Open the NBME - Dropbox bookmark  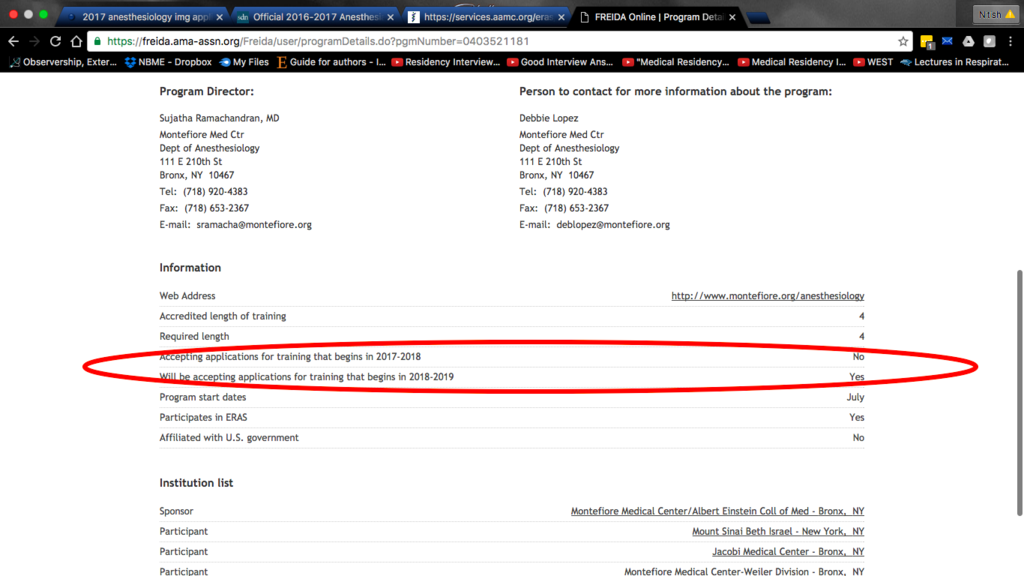click(x=168, y=62)
